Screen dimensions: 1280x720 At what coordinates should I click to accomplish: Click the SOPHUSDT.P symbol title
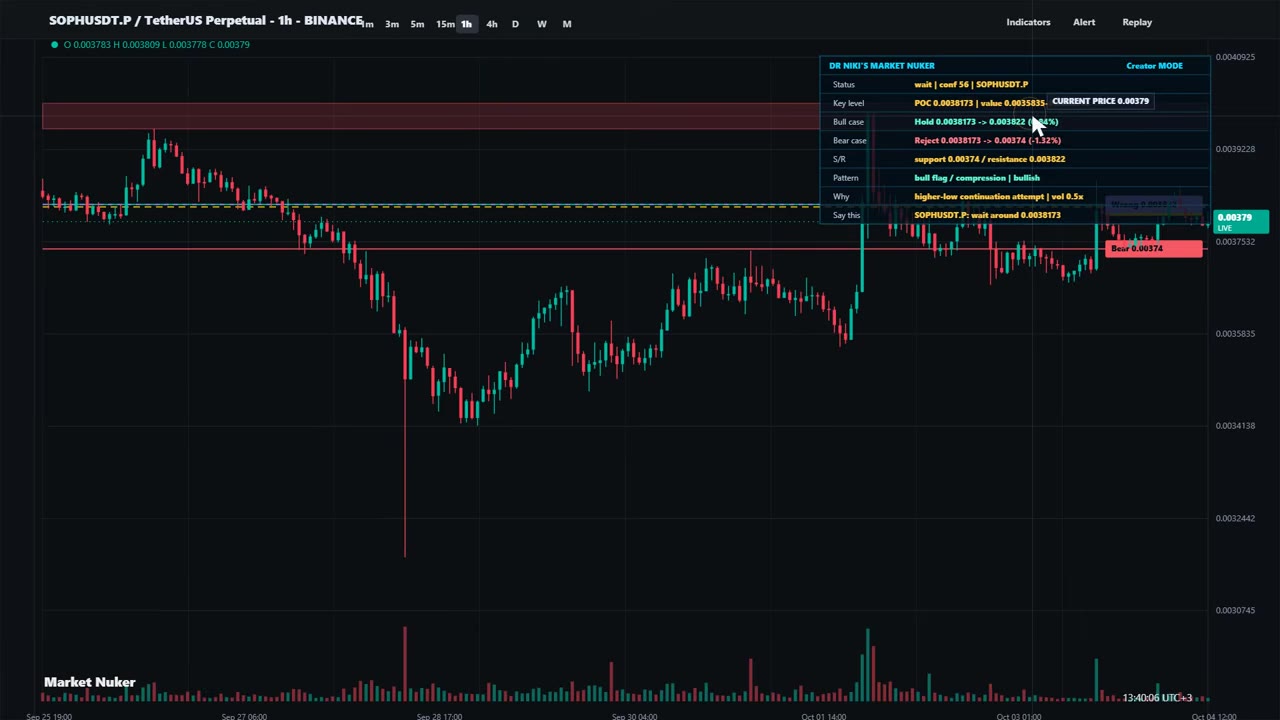click(206, 20)
